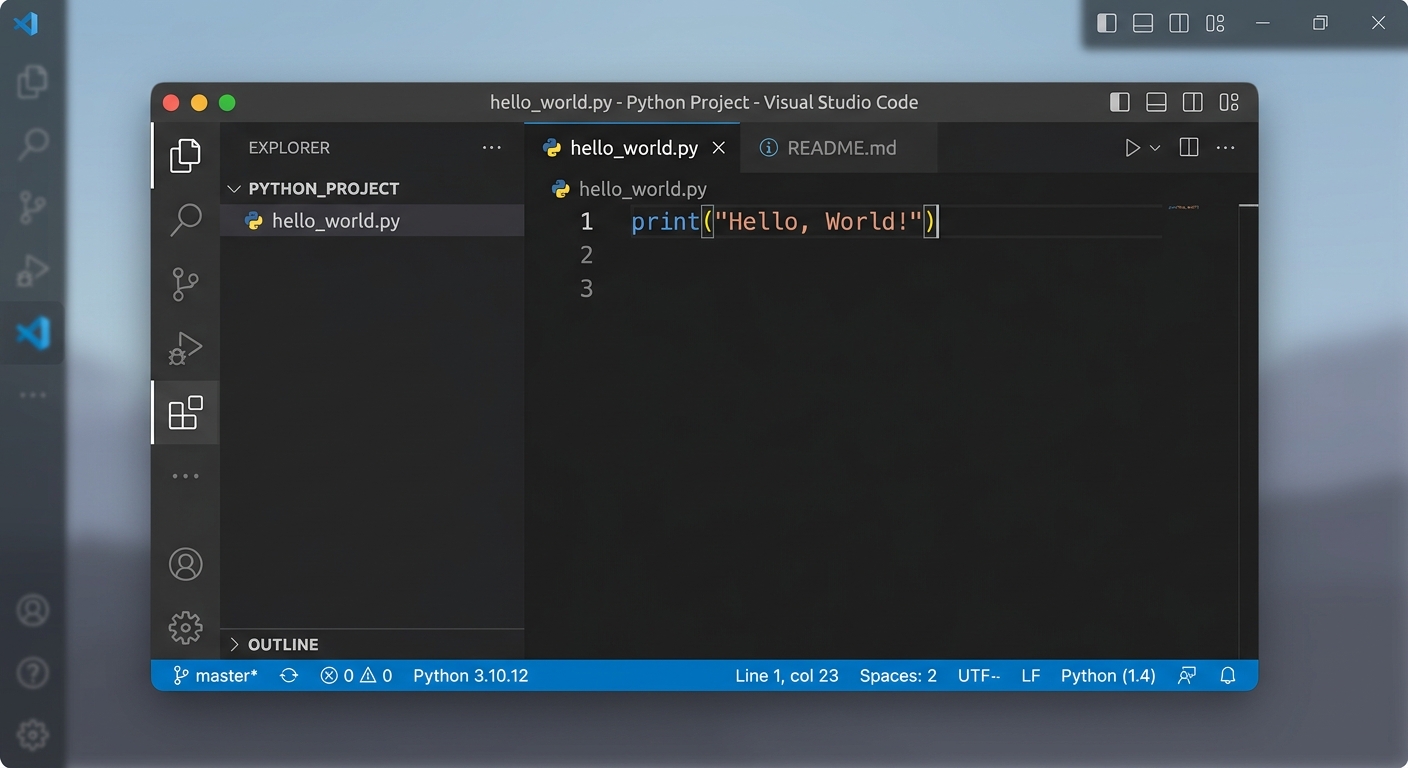The width and height of the screenshot is (1408, 768).
Task: Split the editor to the right
Action: click(1189, 148)
